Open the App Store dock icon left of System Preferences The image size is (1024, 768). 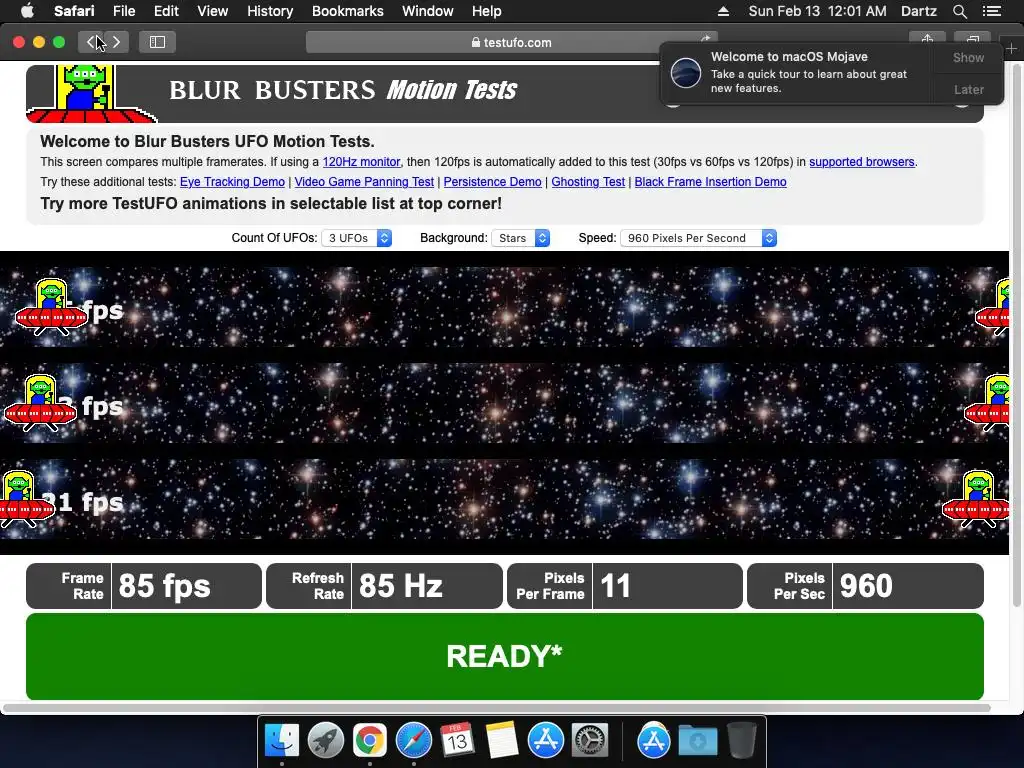pos(545,741)
